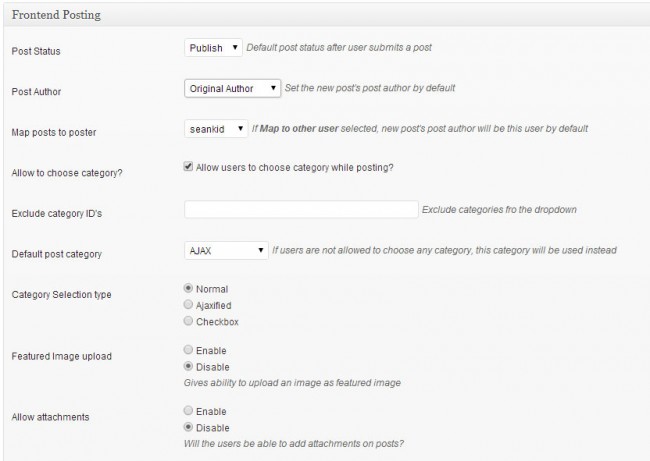The height and width of the screenshot is (461, 650).
Task: Select Disable under Featured Image upload
Action: point(188,367)
